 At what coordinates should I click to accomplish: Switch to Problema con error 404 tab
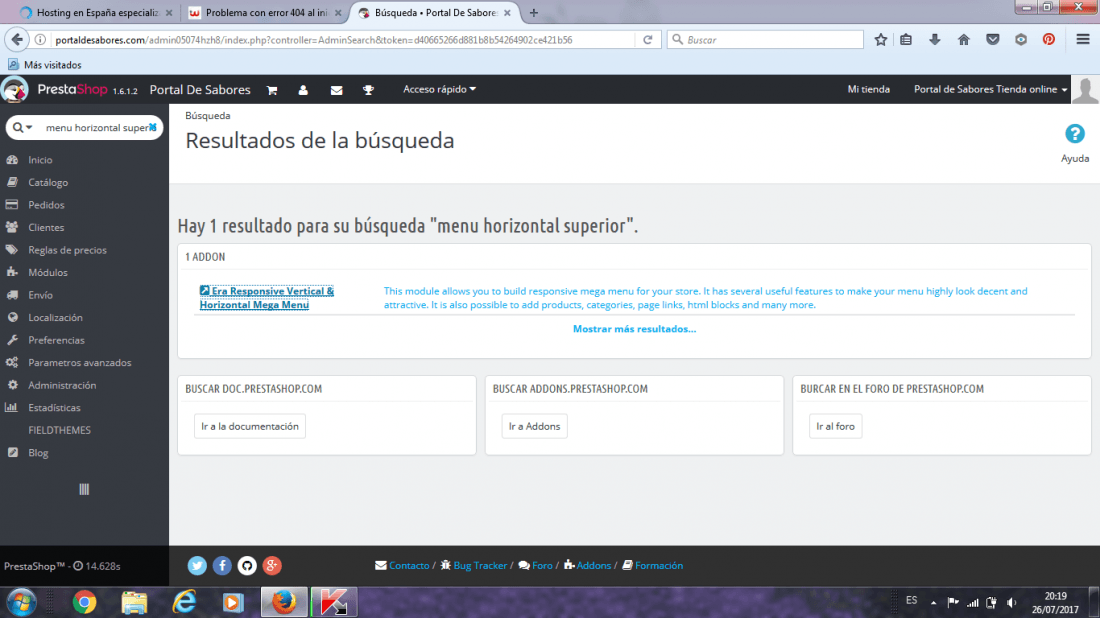pyautogui.click(x=265, y=13)
